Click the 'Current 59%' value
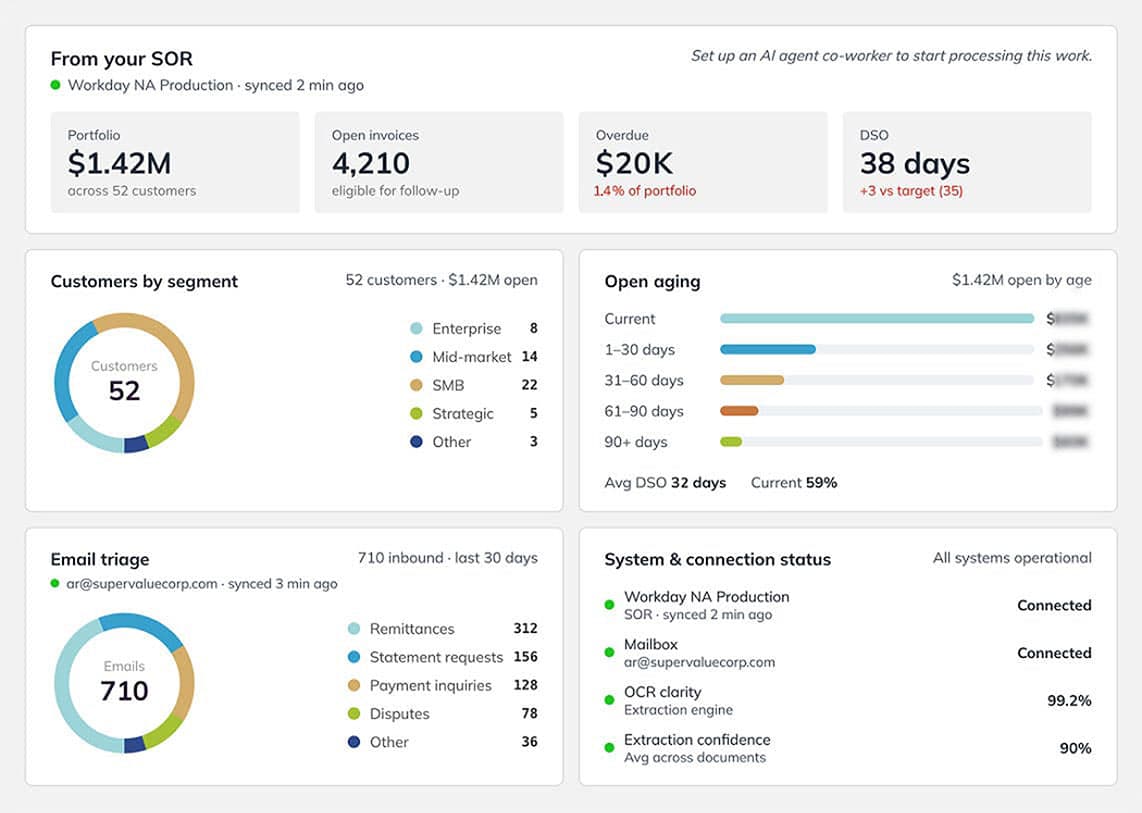This screenshot has width=1142, height=813. pyautogui.click(x=794, y=483)
